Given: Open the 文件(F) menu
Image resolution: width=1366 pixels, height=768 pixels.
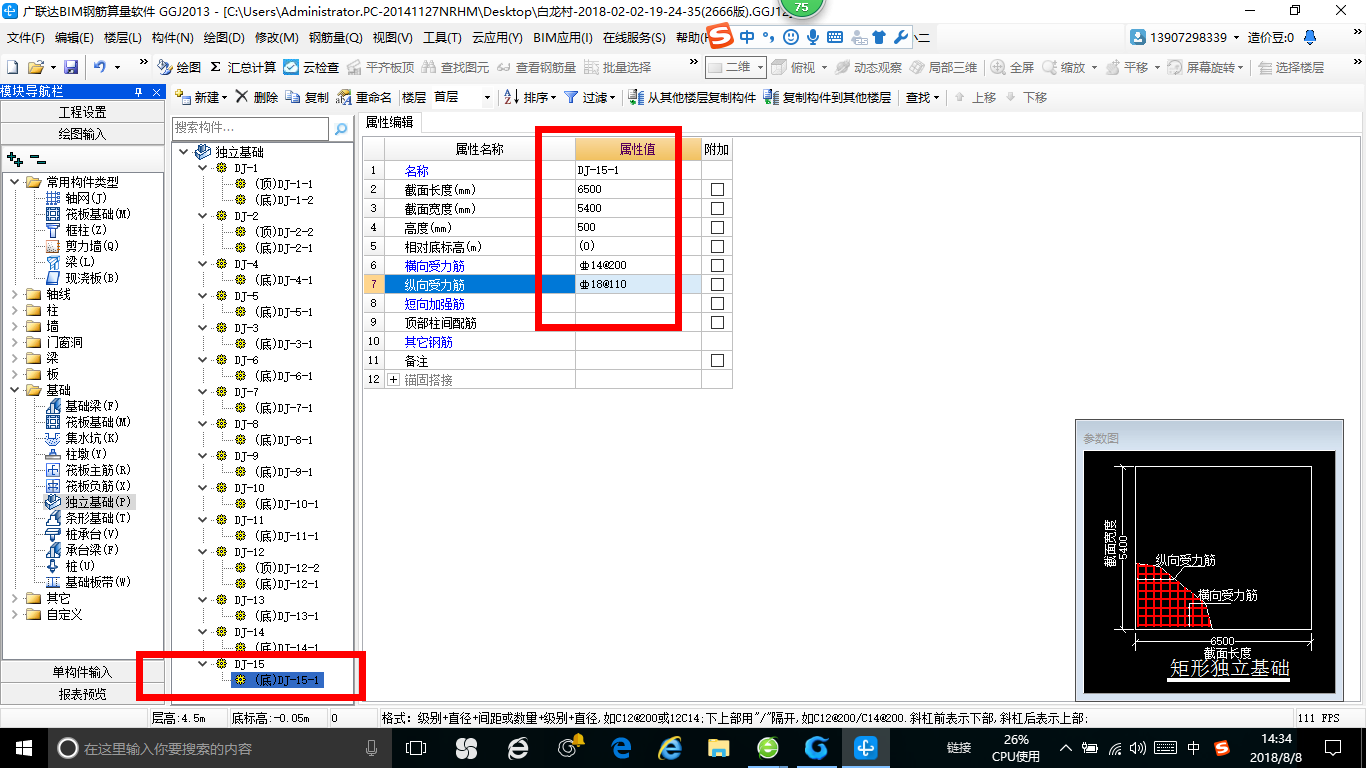Looking at the screenshot, I should 25,38.
